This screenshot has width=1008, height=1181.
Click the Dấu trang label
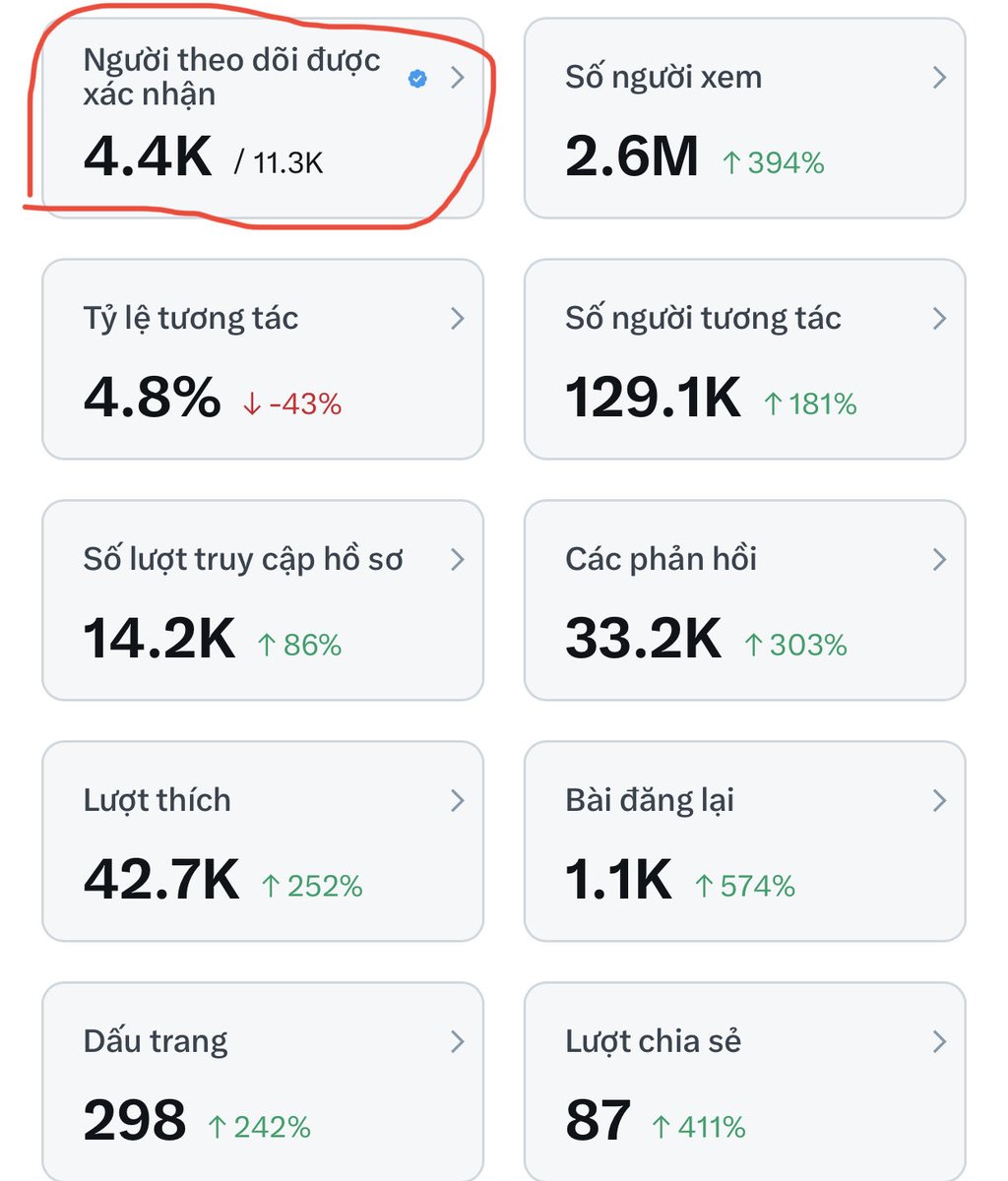point(156,1042)
